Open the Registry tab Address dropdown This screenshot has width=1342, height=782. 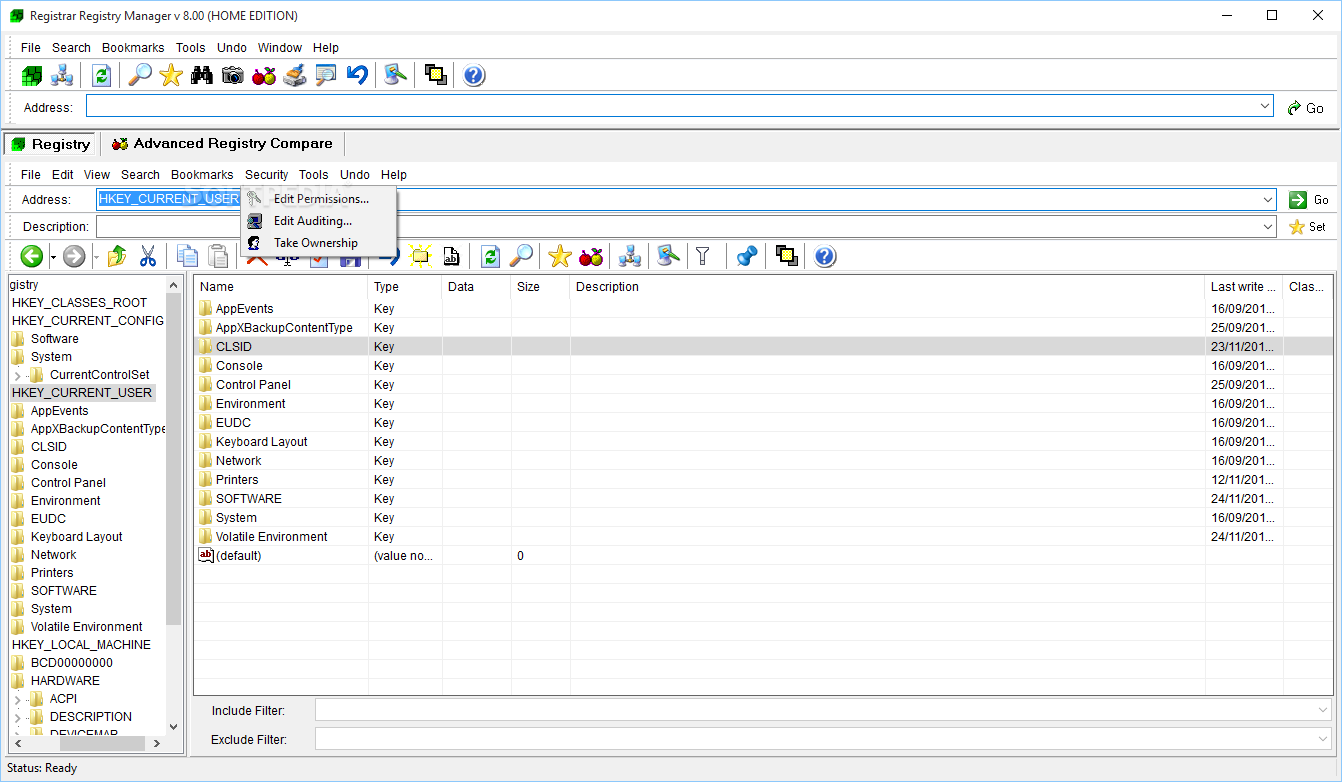pyautogui.click(x=1268, y=199)
